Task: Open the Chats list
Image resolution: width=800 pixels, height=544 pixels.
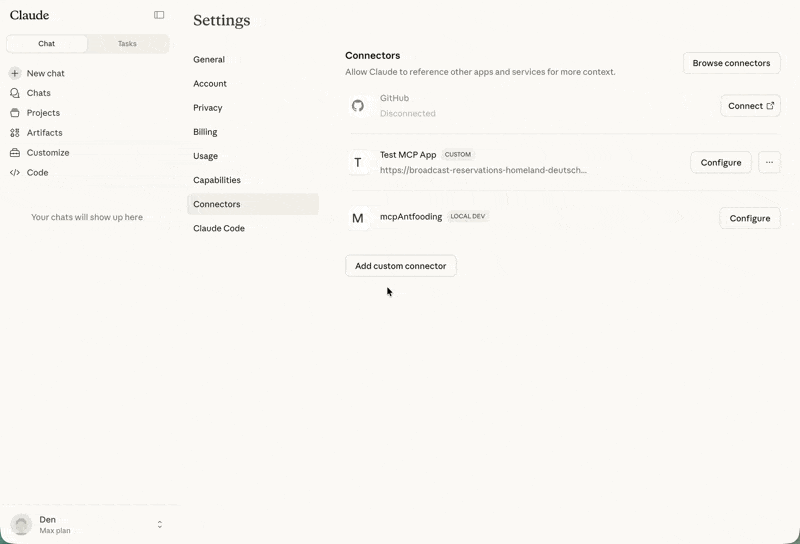Action: 38,93
